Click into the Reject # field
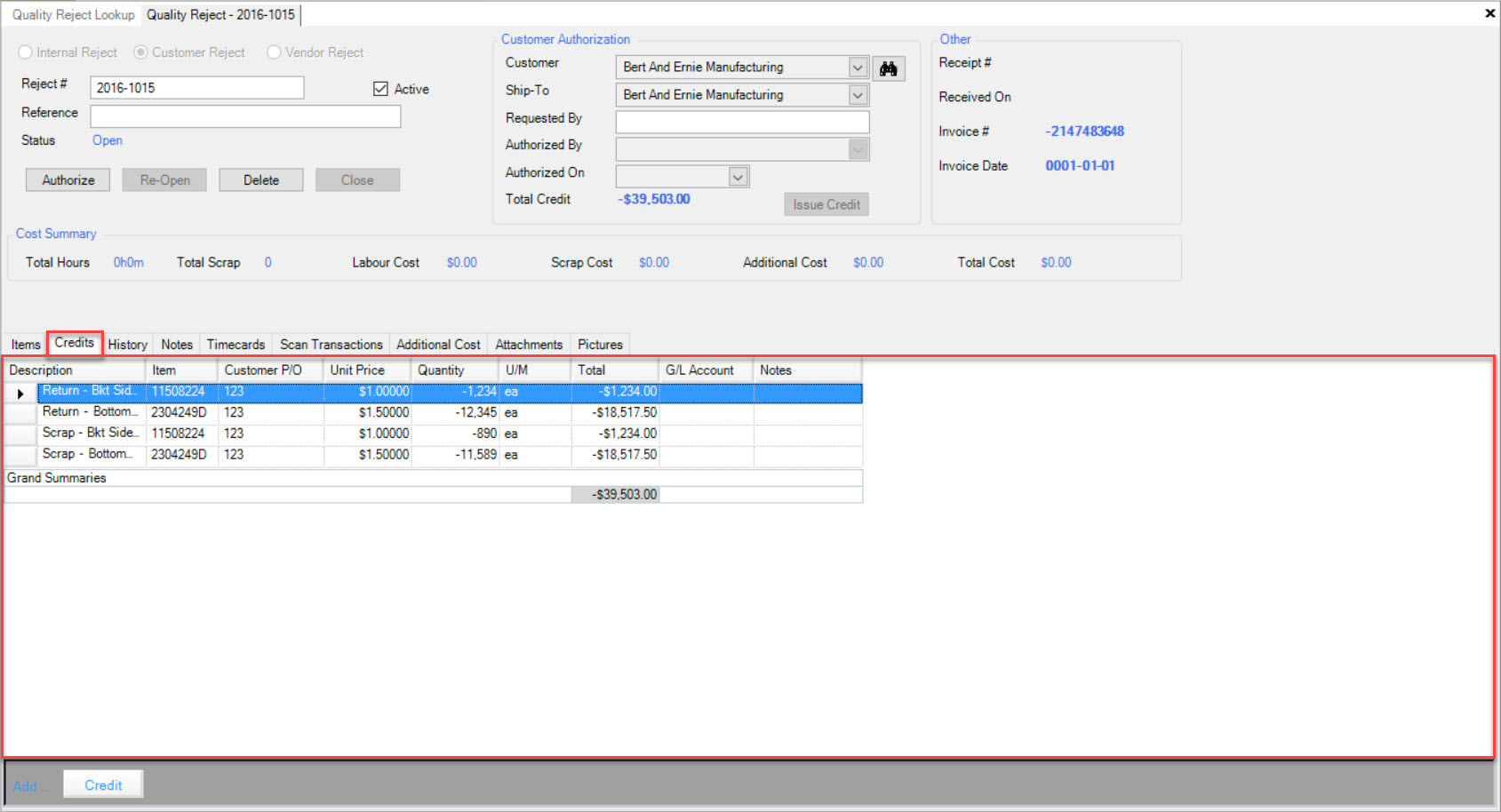1501x812 pixels. [197, 88]
